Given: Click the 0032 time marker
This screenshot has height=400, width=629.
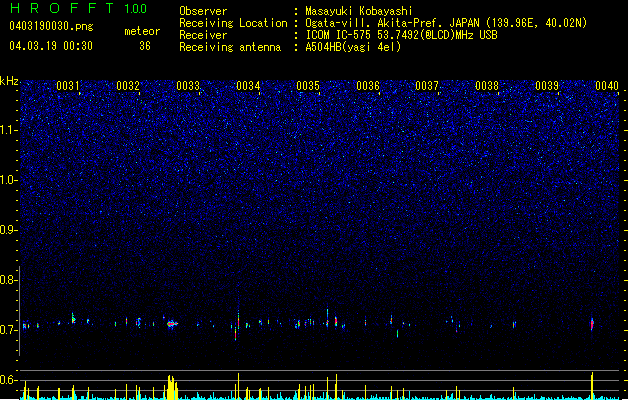Looking at the screenshot, I should point(128,86).
